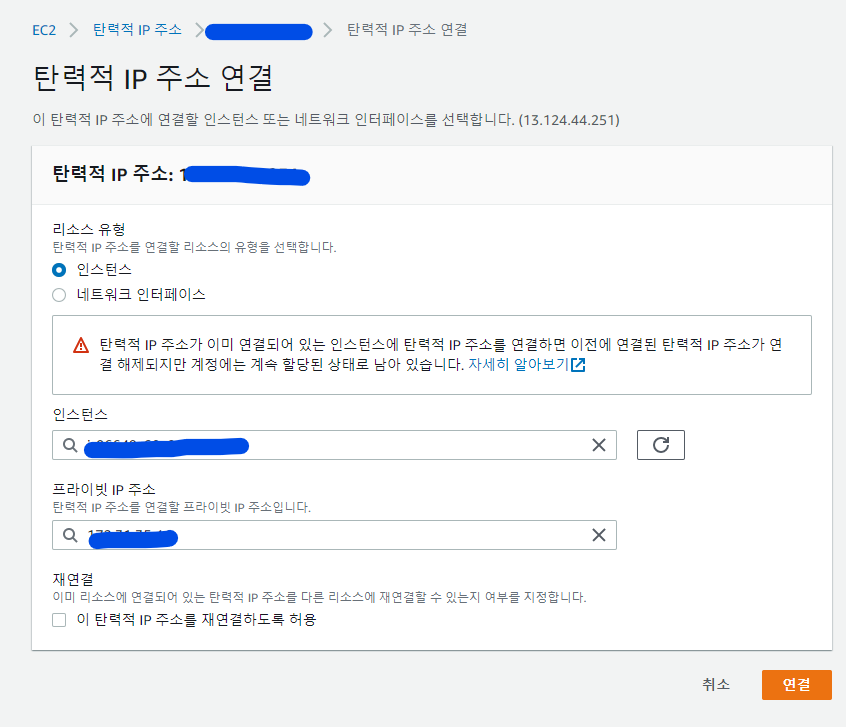Click the 탄력적 IP 주소 연결 breadcrumb text

pos(407,30)
